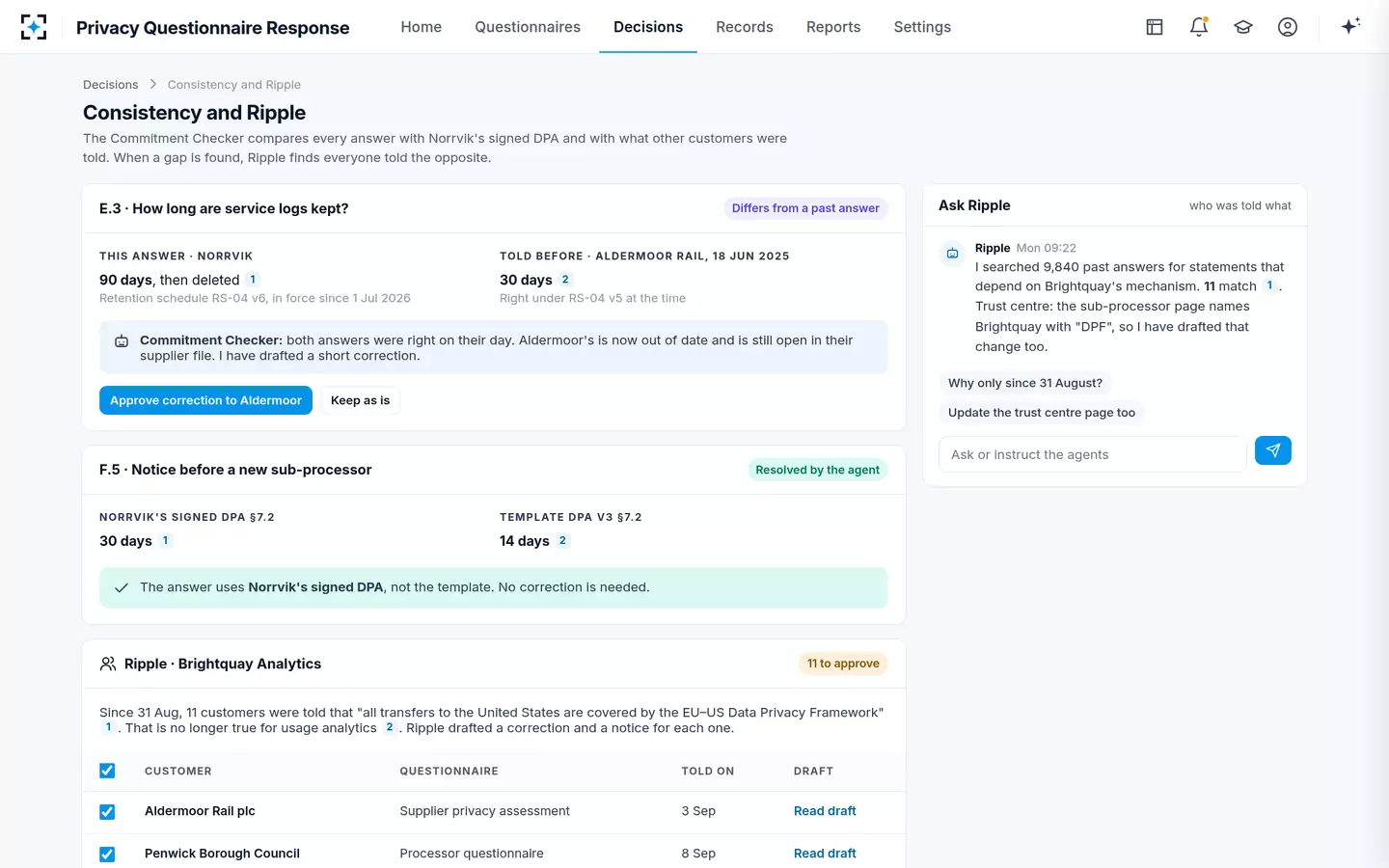This screenshot has width=1389, height=868.
Task: Click the Keep as is button
Action: [361, 400]
